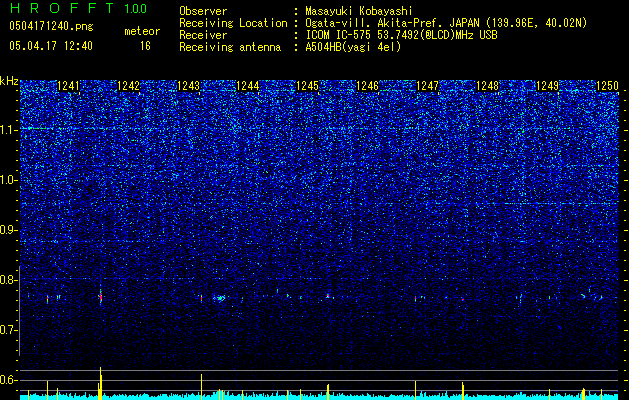Click the 1247 time axis marker

tap(428, 86)
